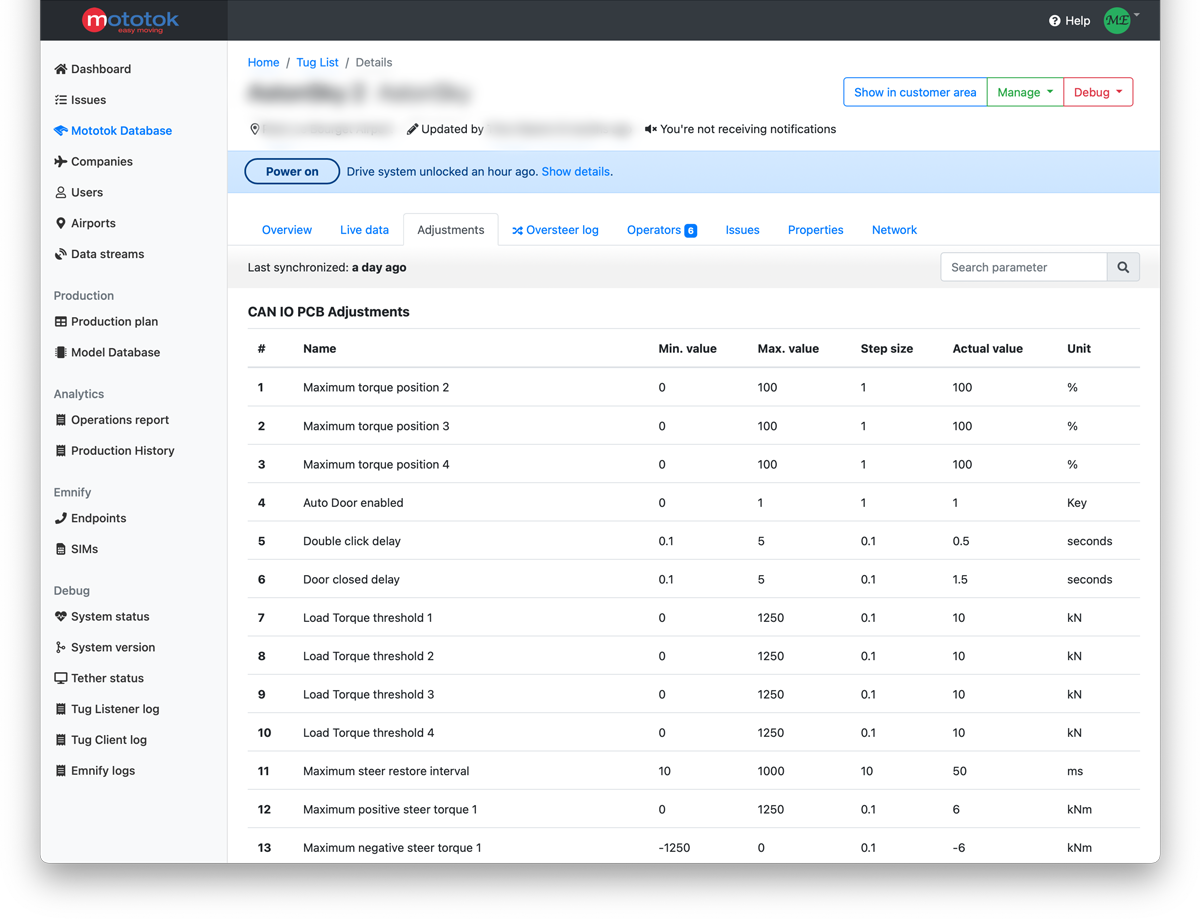This screenshot has height=919, width=1200.
Task: Click the Airports map pin icon
Action: point(61,223)
